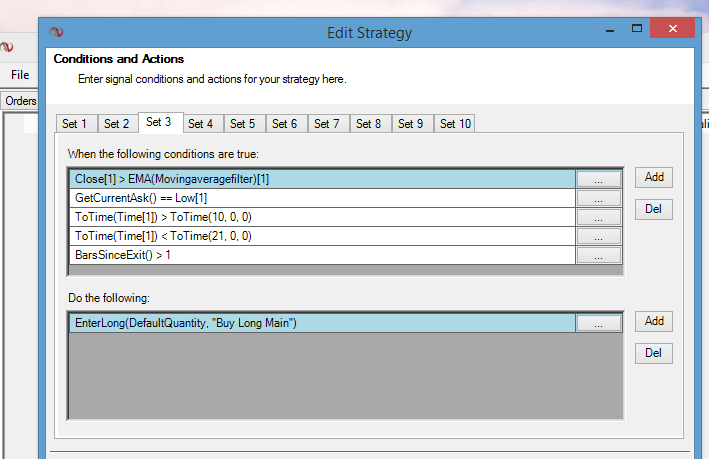709x459 pixels.
Task: Open editor for GetCurrentAsk() == Low[1] condition
Action: 598,199
